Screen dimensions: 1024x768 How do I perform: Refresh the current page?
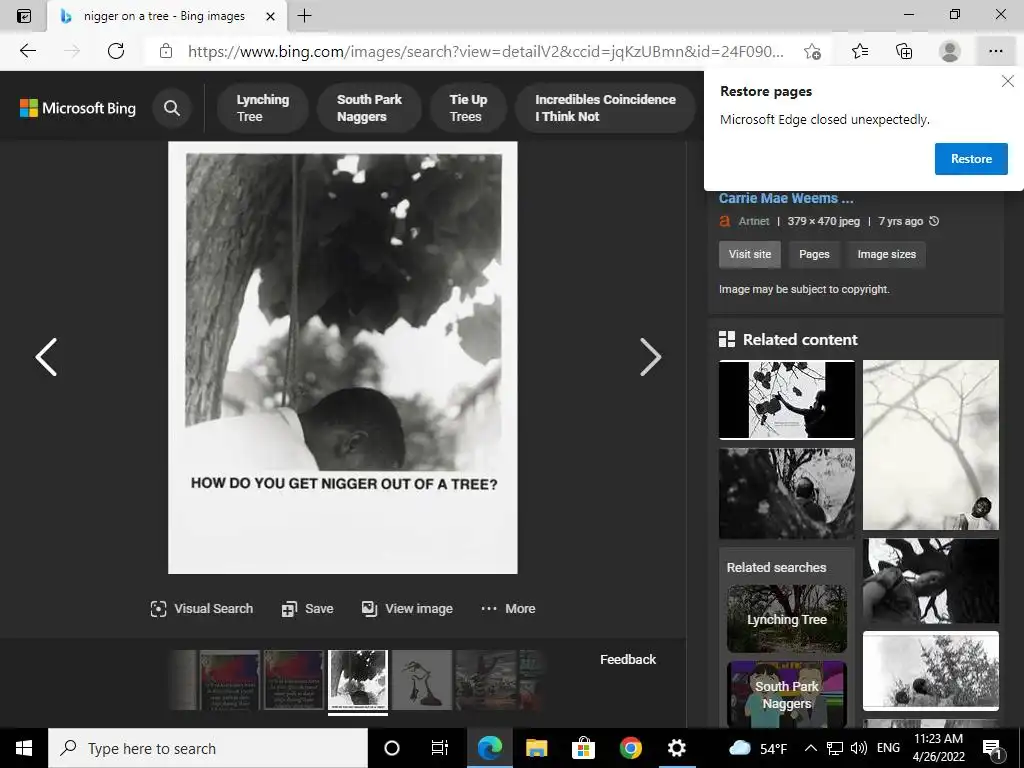(x=116, y=51)
